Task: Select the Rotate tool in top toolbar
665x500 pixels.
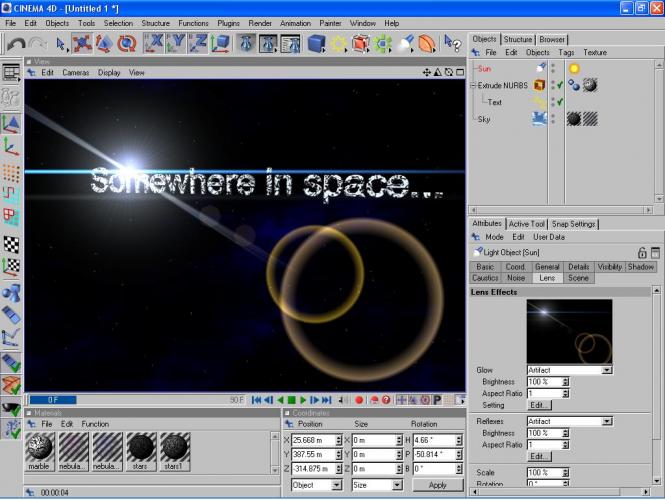Action: 126,44
